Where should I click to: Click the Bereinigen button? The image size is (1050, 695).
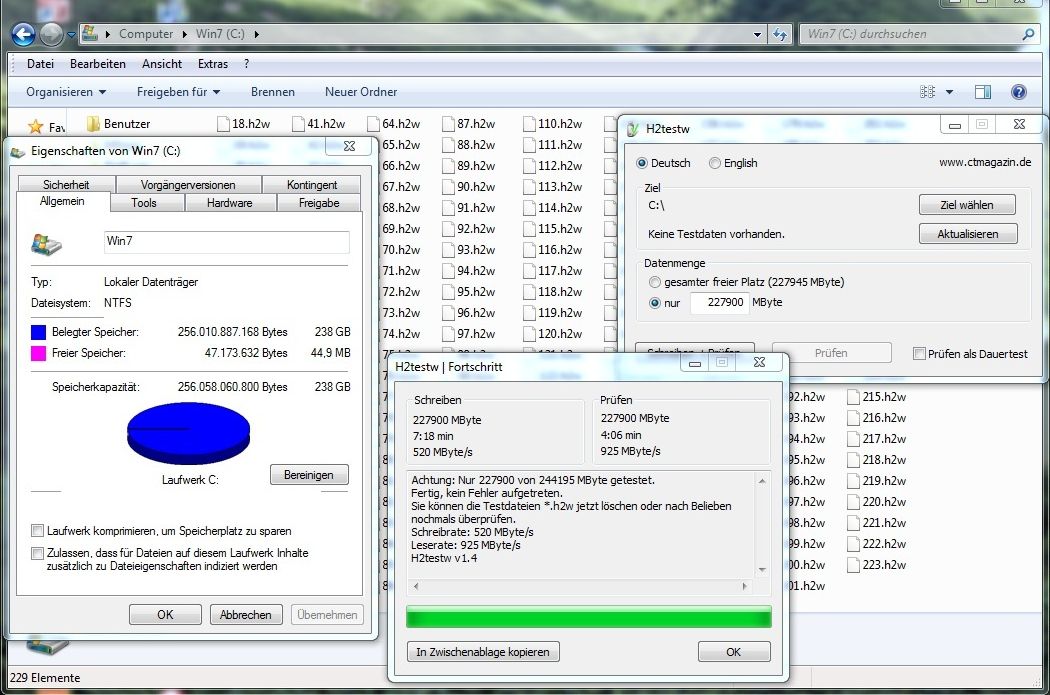(309, 475)
